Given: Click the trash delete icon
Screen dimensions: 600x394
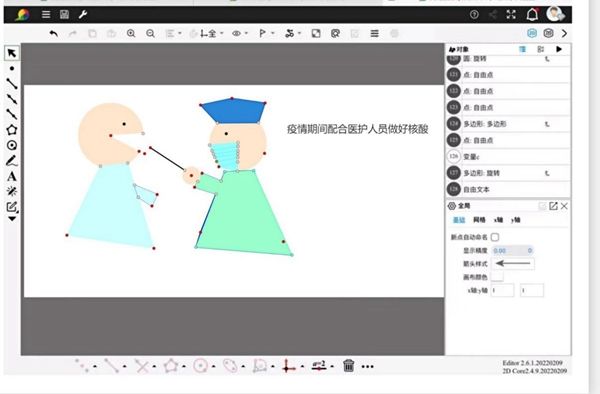Looking at the screenshot, I should 349,366.
